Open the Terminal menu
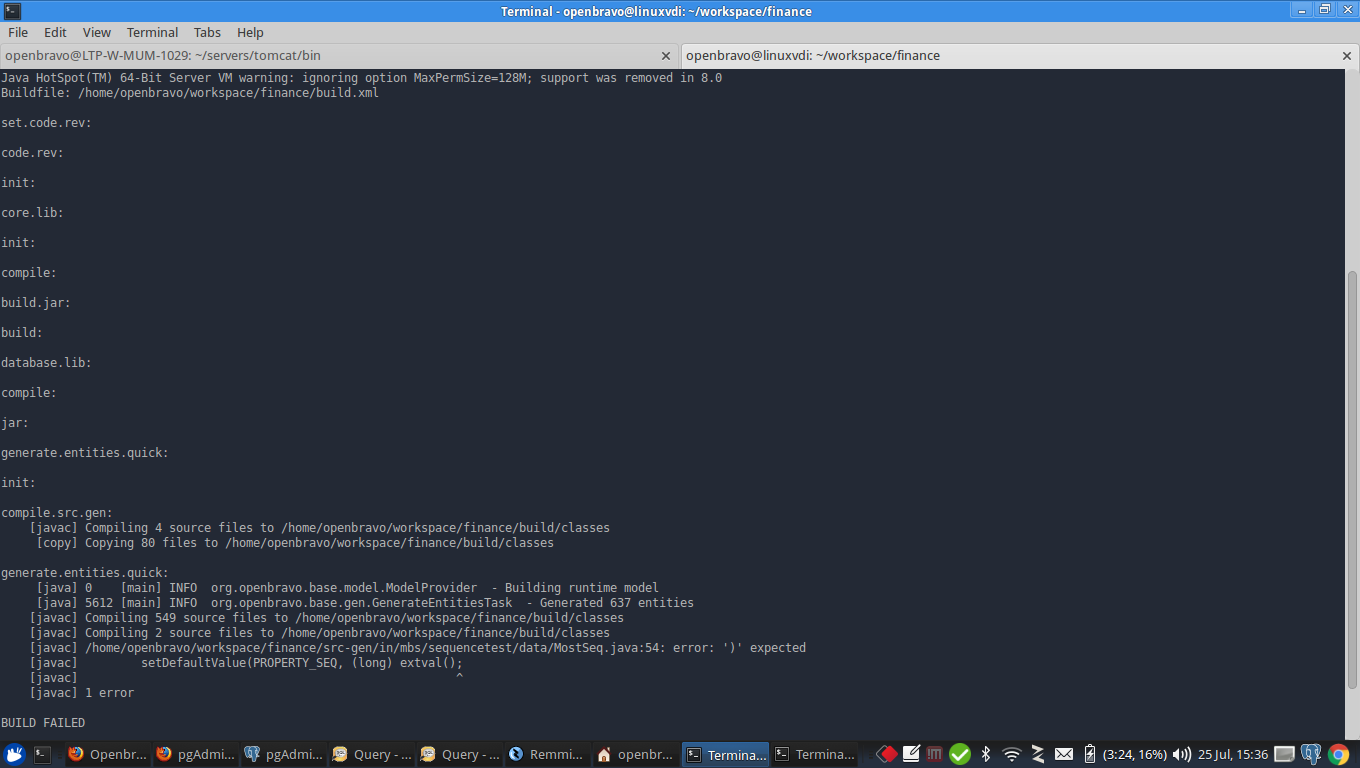This screenshot has width=1360, height=768. click(152, 32)
